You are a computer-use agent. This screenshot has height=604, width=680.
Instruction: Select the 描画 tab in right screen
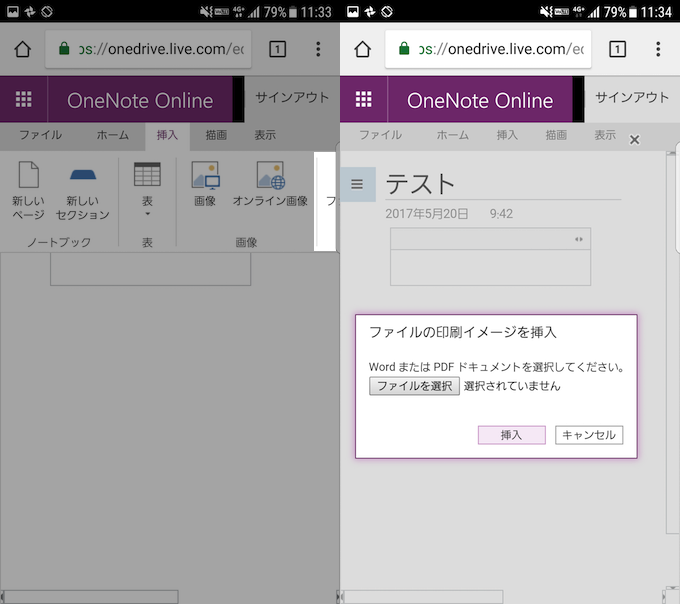point(556,135)
